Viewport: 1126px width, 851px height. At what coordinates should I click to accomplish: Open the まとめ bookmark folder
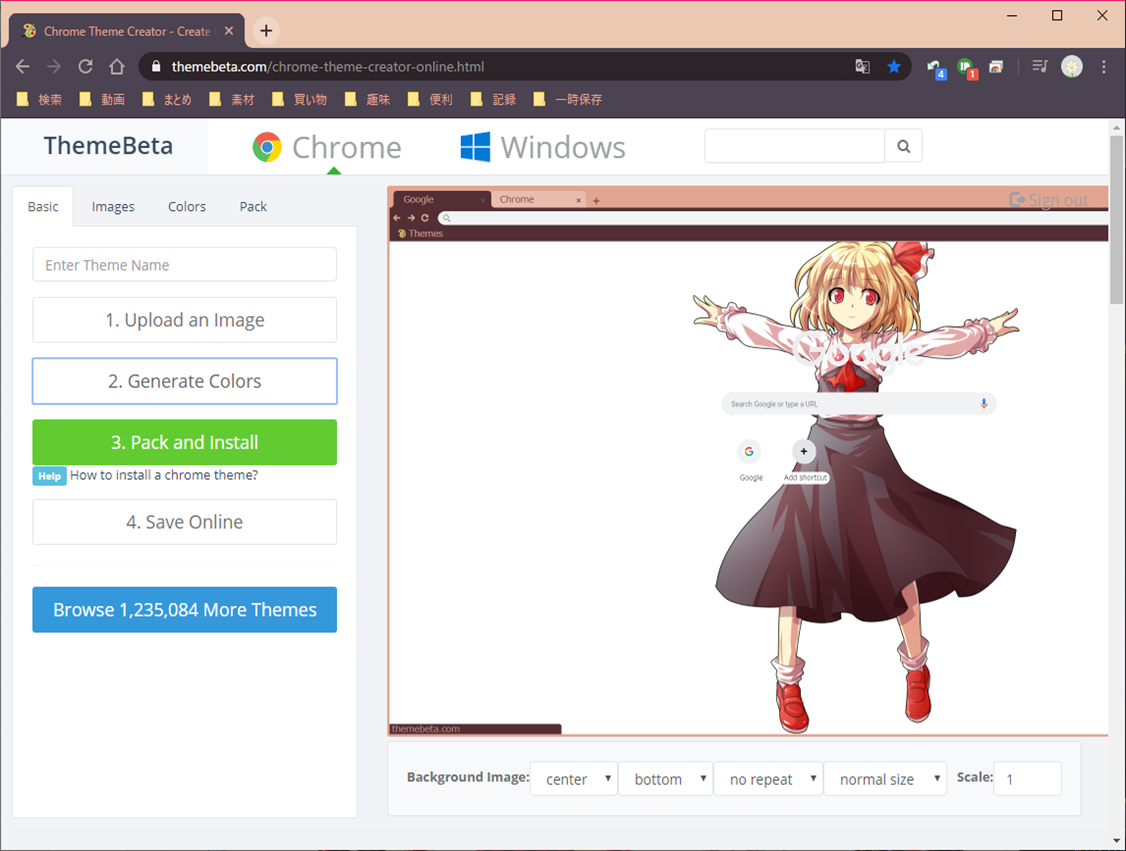[x=167, y=100]
